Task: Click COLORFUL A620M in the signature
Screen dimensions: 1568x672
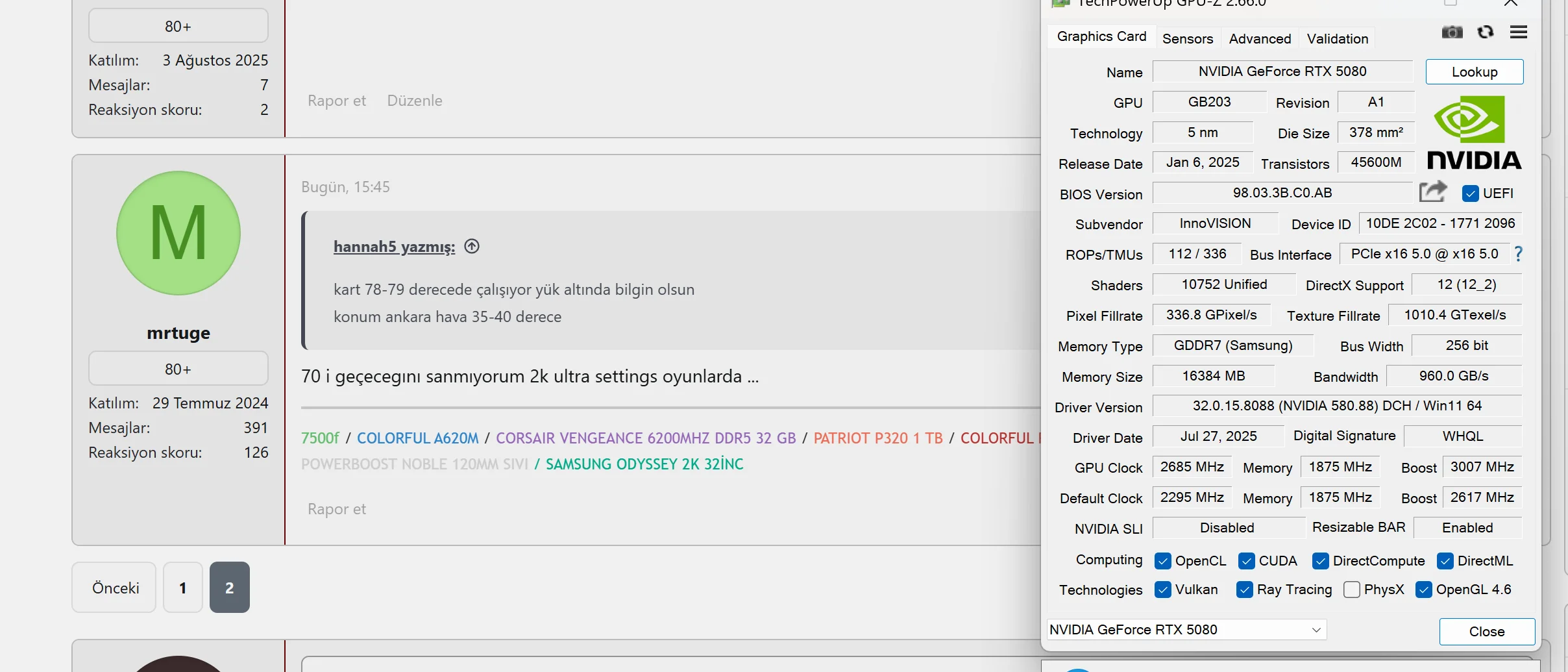Action: pos(418,438)
